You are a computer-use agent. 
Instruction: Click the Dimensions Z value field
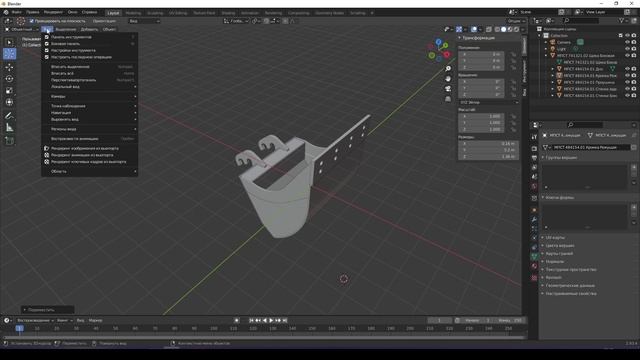(x=488, y=157)
